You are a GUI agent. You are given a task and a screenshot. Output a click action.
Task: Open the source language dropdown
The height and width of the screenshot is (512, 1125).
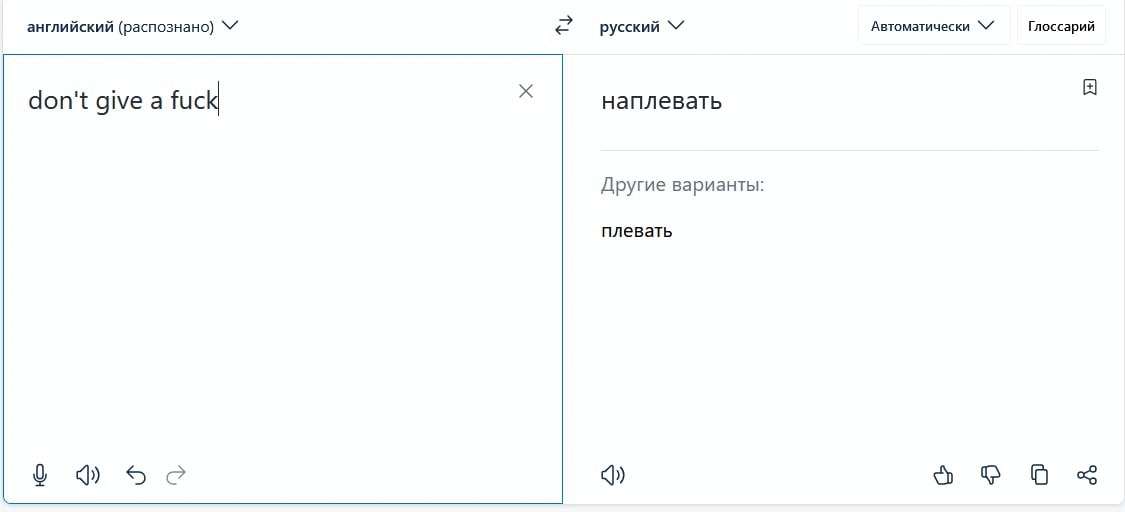point(133,27)
